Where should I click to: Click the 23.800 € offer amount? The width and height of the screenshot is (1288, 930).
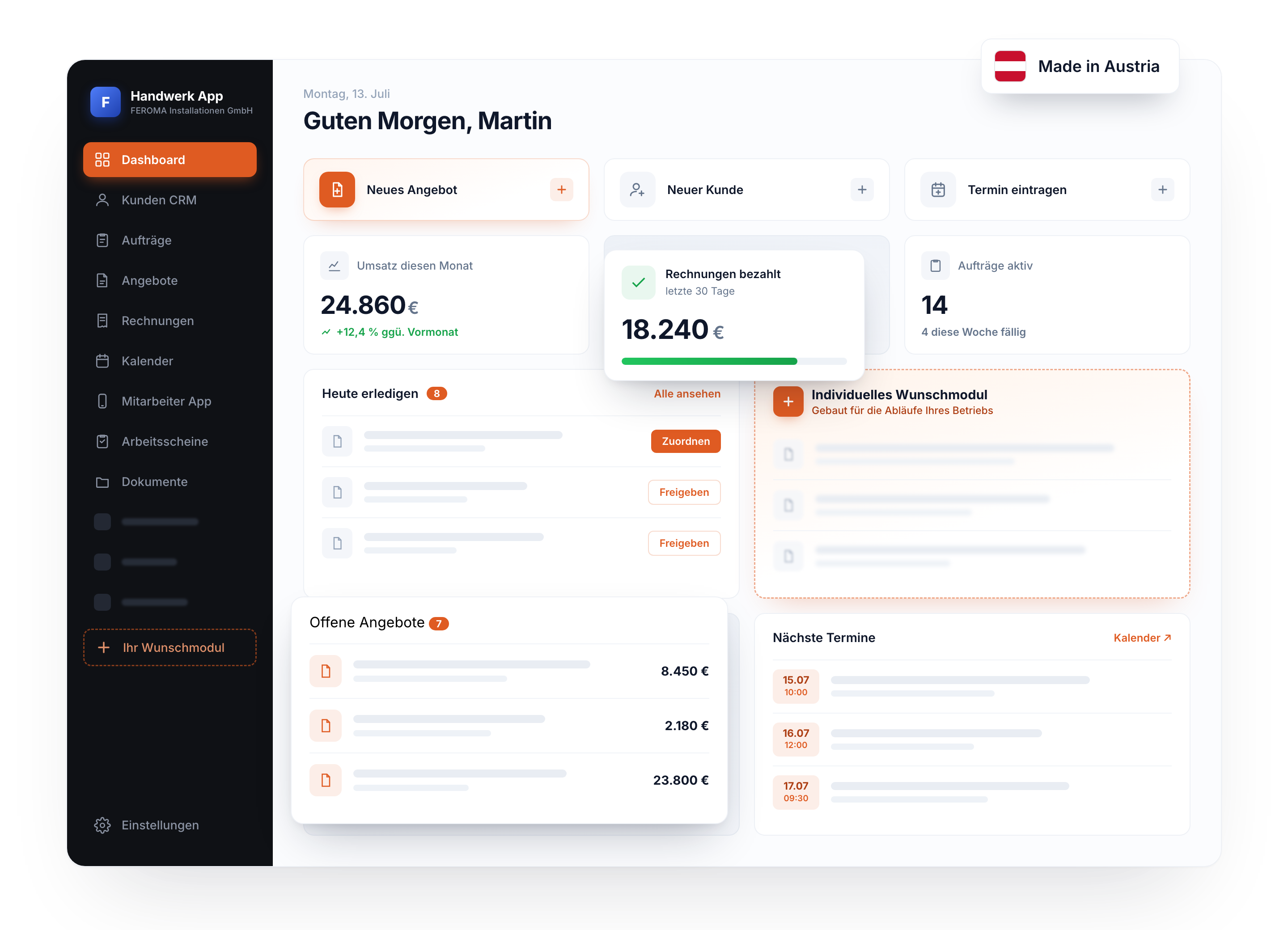pyautogui.click(x=680, y=780)
